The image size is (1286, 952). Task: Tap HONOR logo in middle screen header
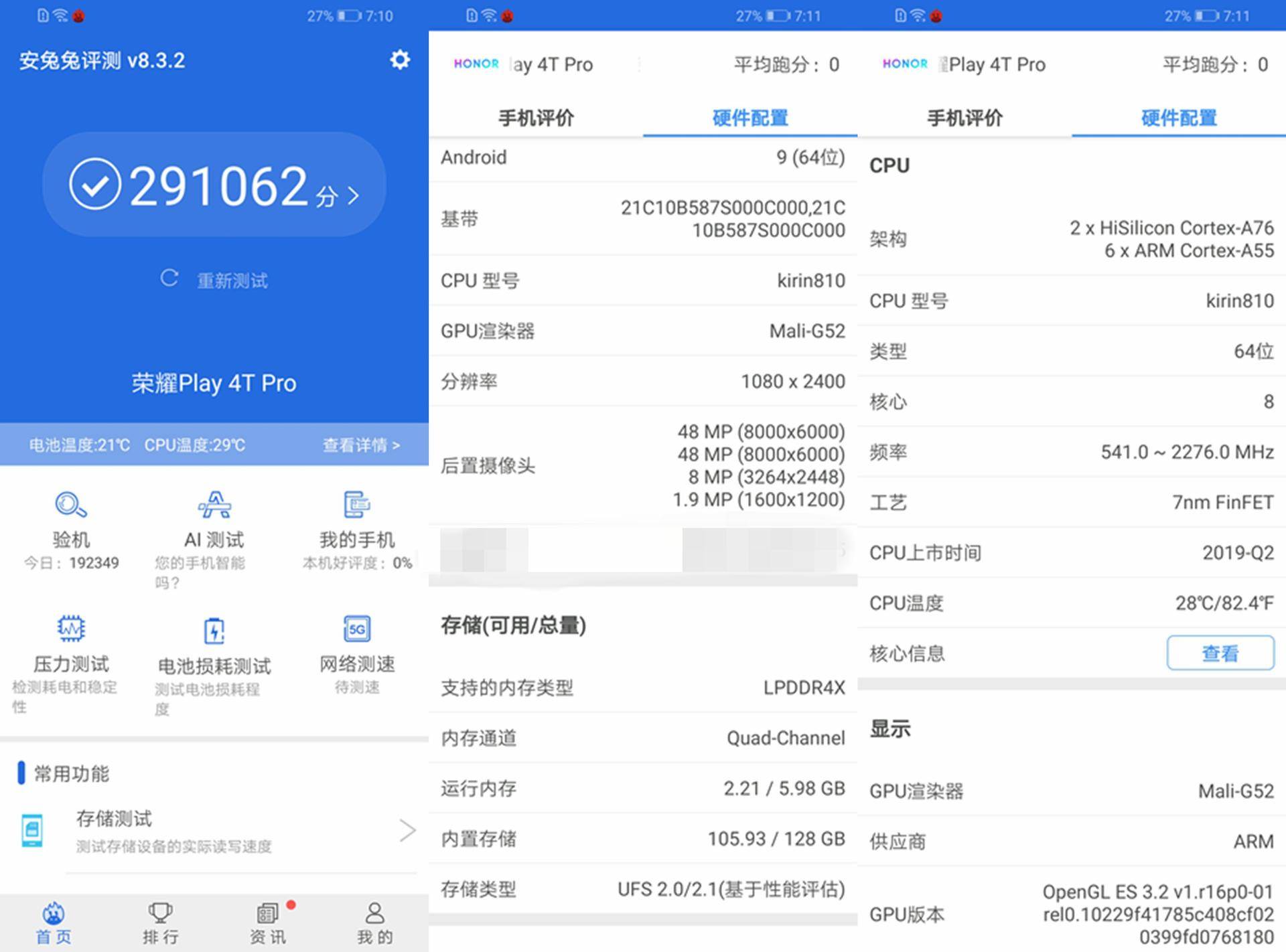pos(476,64)
